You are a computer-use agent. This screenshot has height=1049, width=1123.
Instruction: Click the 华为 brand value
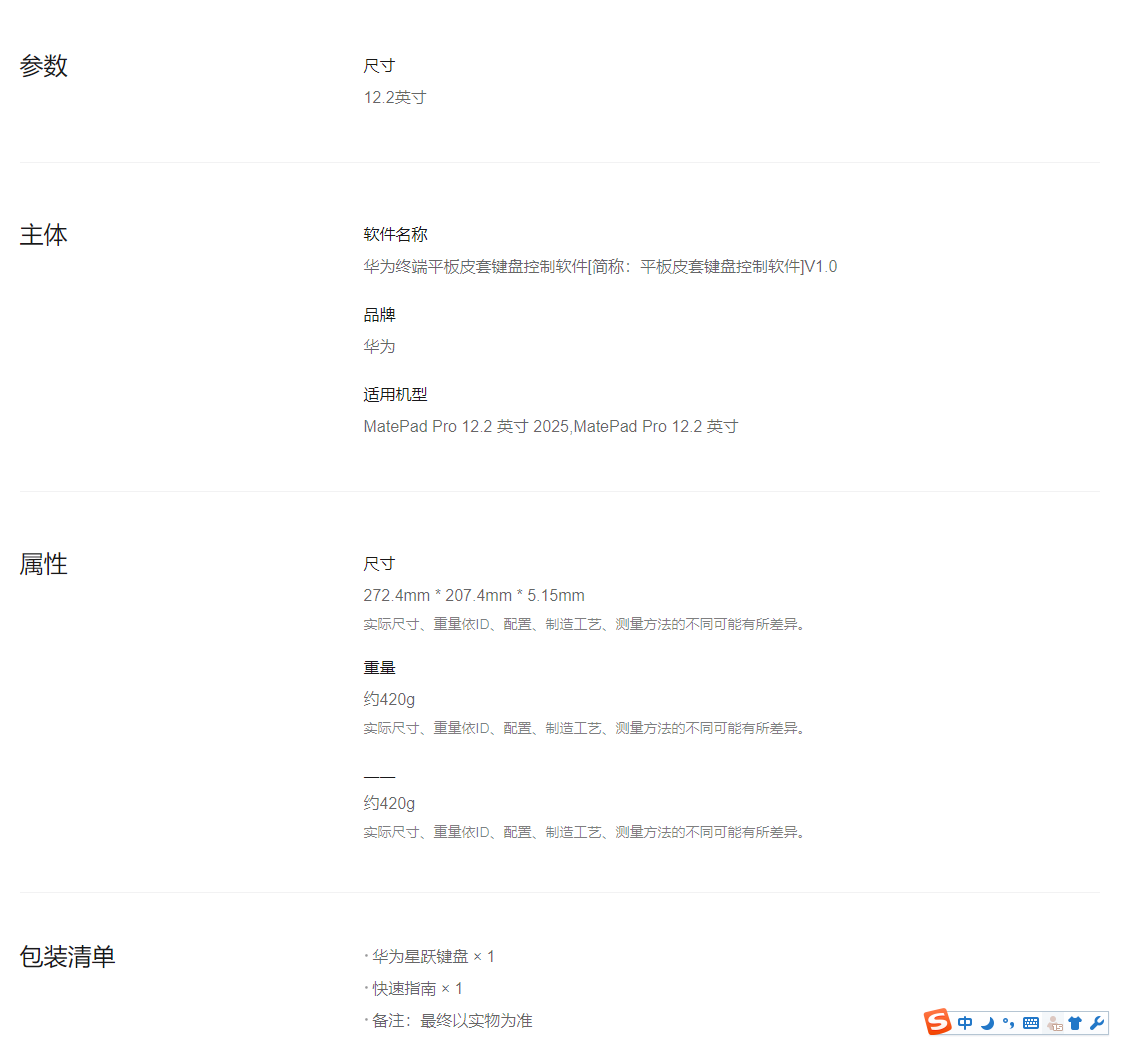pos(379,347)
